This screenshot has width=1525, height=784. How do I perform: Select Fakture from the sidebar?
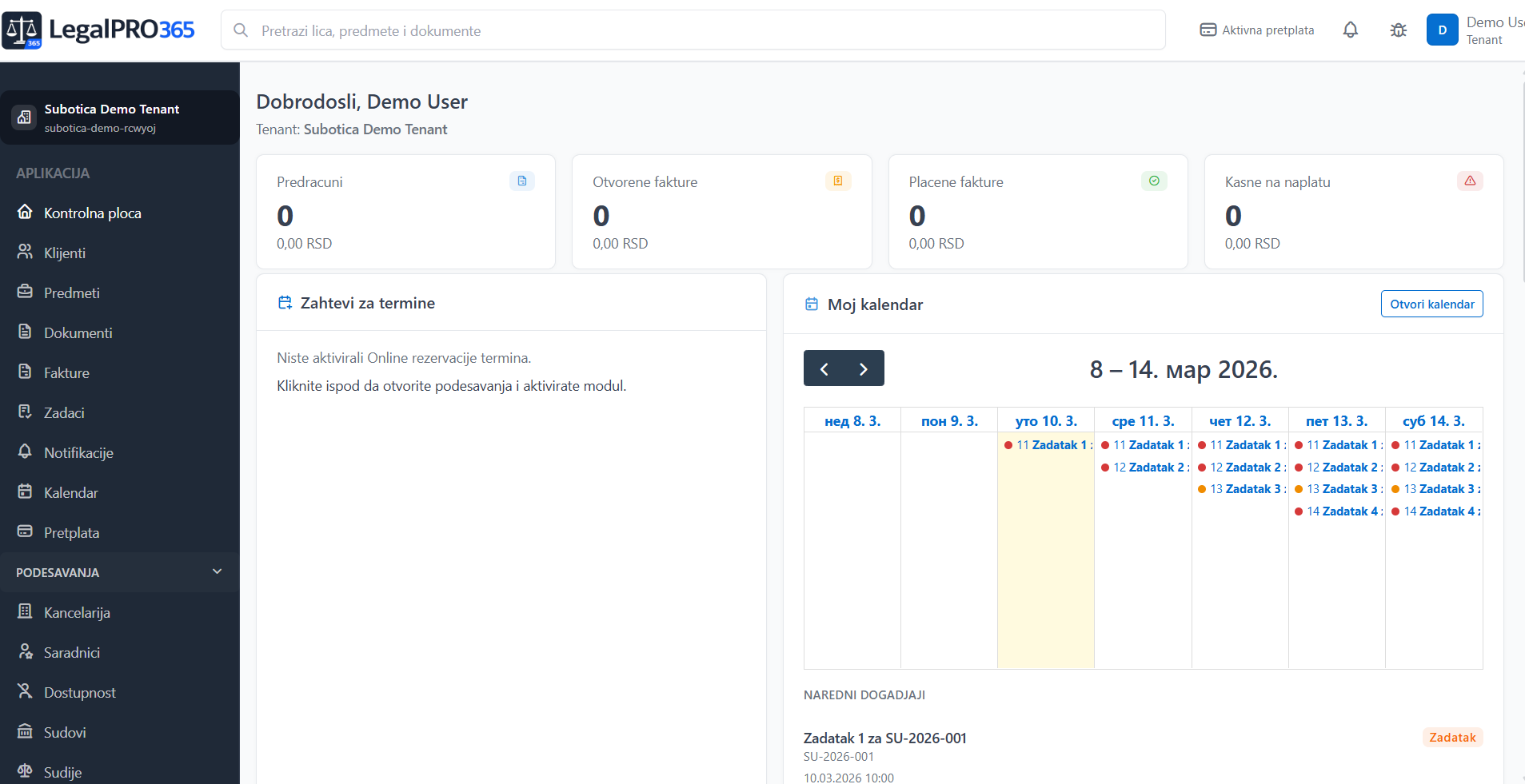click(66, 373)
